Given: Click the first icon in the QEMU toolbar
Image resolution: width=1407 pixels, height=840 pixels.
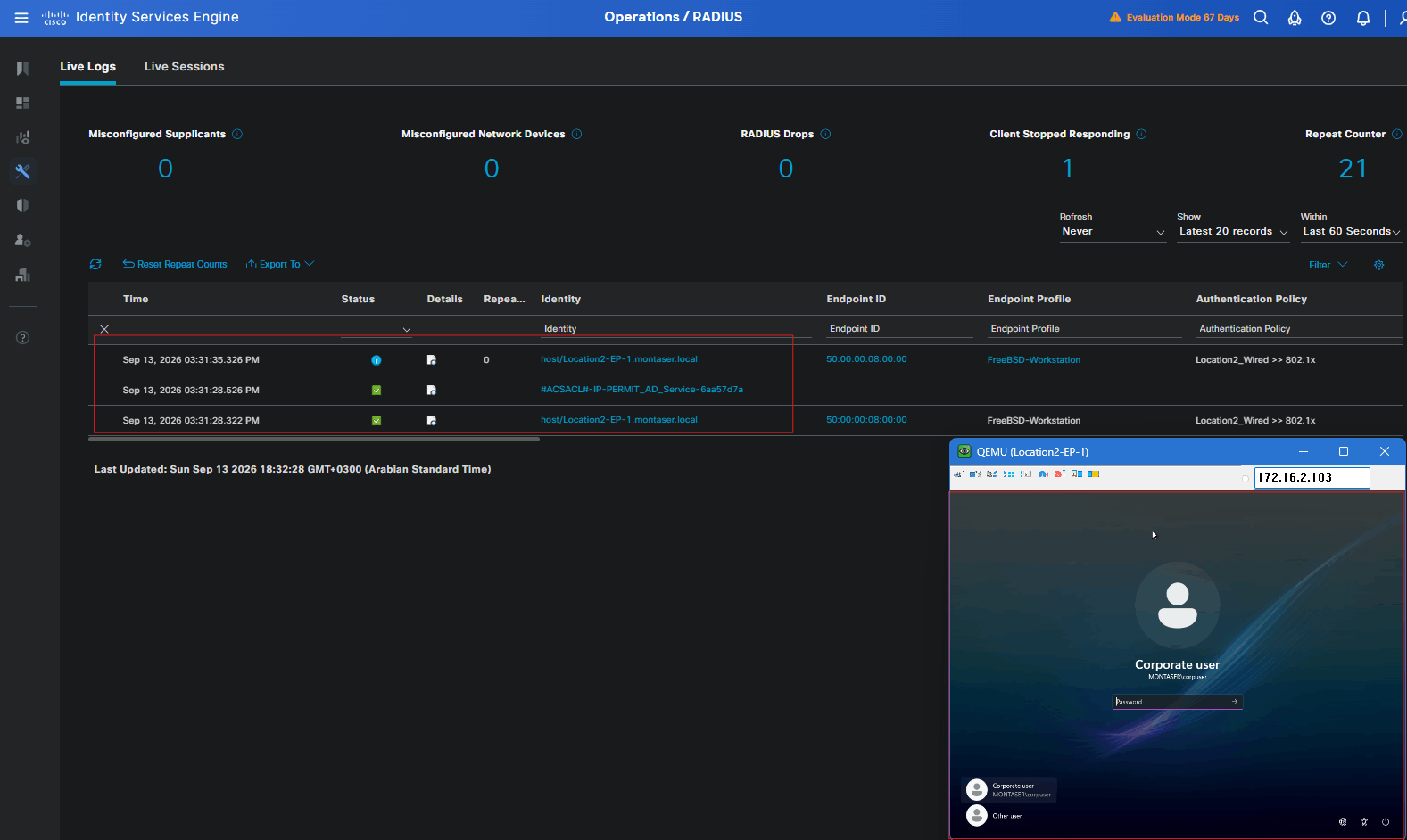Looking at the screenshot, I should (x=959, y=474).
